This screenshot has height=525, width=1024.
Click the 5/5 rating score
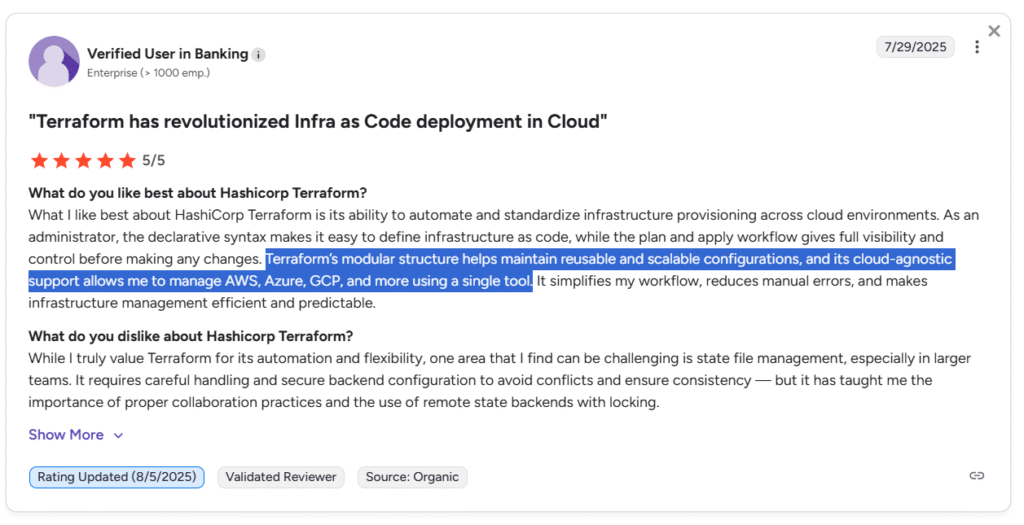[x=154, y=161]
